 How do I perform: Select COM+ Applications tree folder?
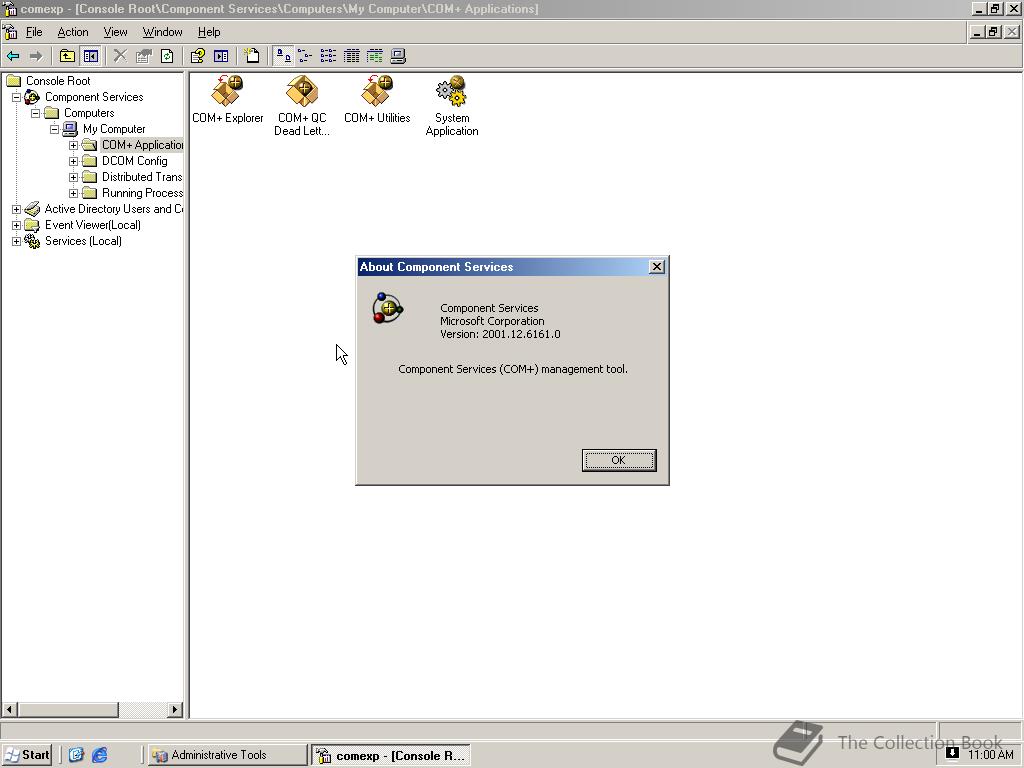tap(142, 145)
